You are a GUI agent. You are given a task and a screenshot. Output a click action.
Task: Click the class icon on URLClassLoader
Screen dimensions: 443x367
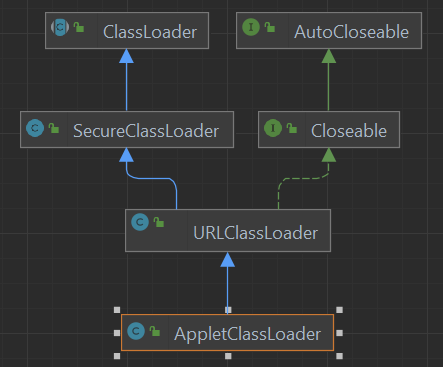coord(140,222)
